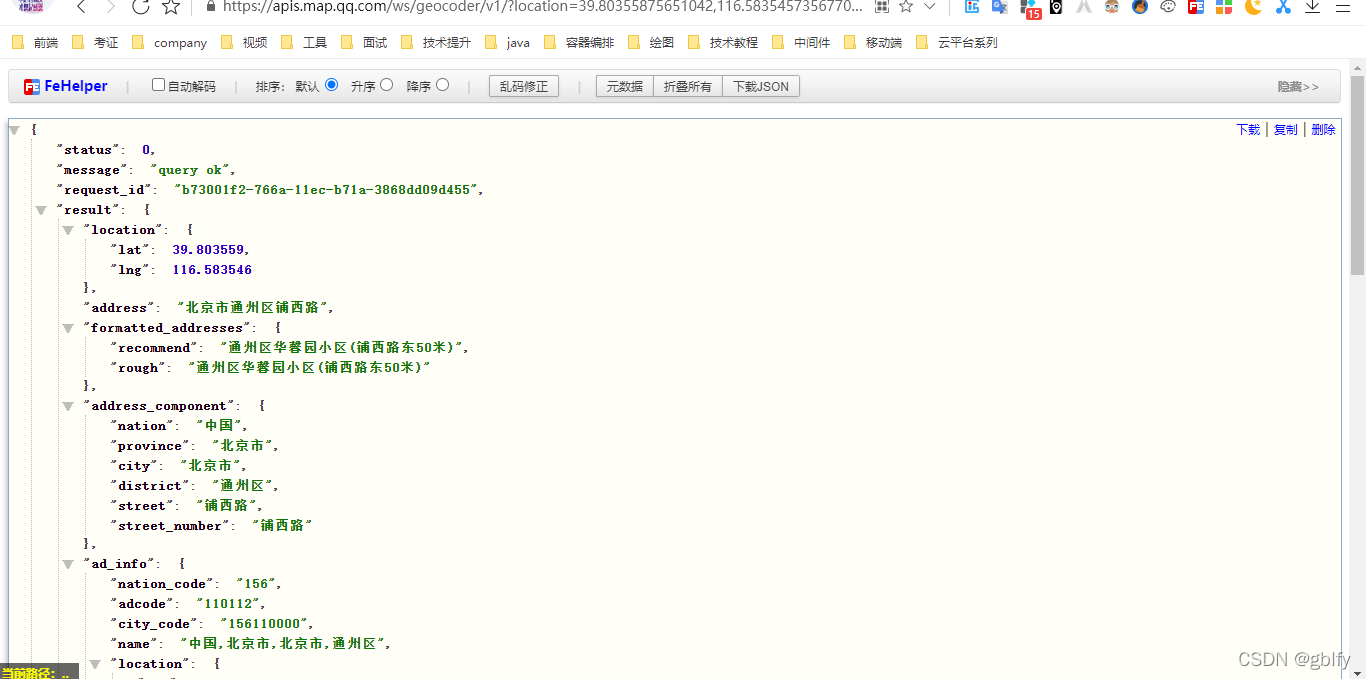Open the extension with red 15 badge
The height and width of the screenshot is (679, 1366).
(x=1029, y=8)
